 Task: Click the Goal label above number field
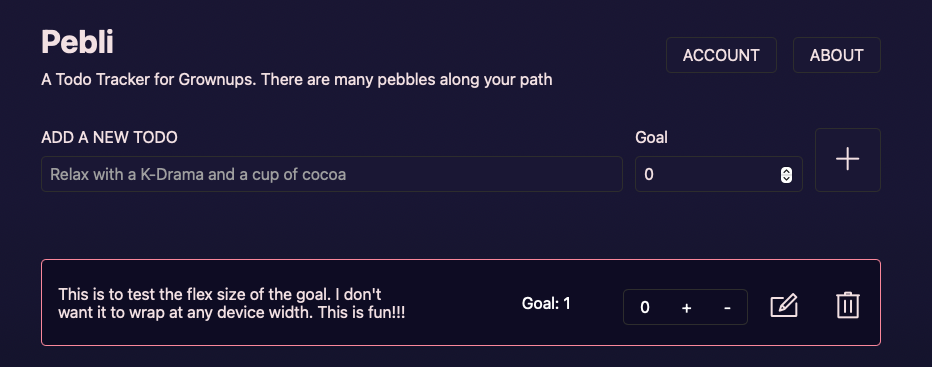[x=651, y=137]
